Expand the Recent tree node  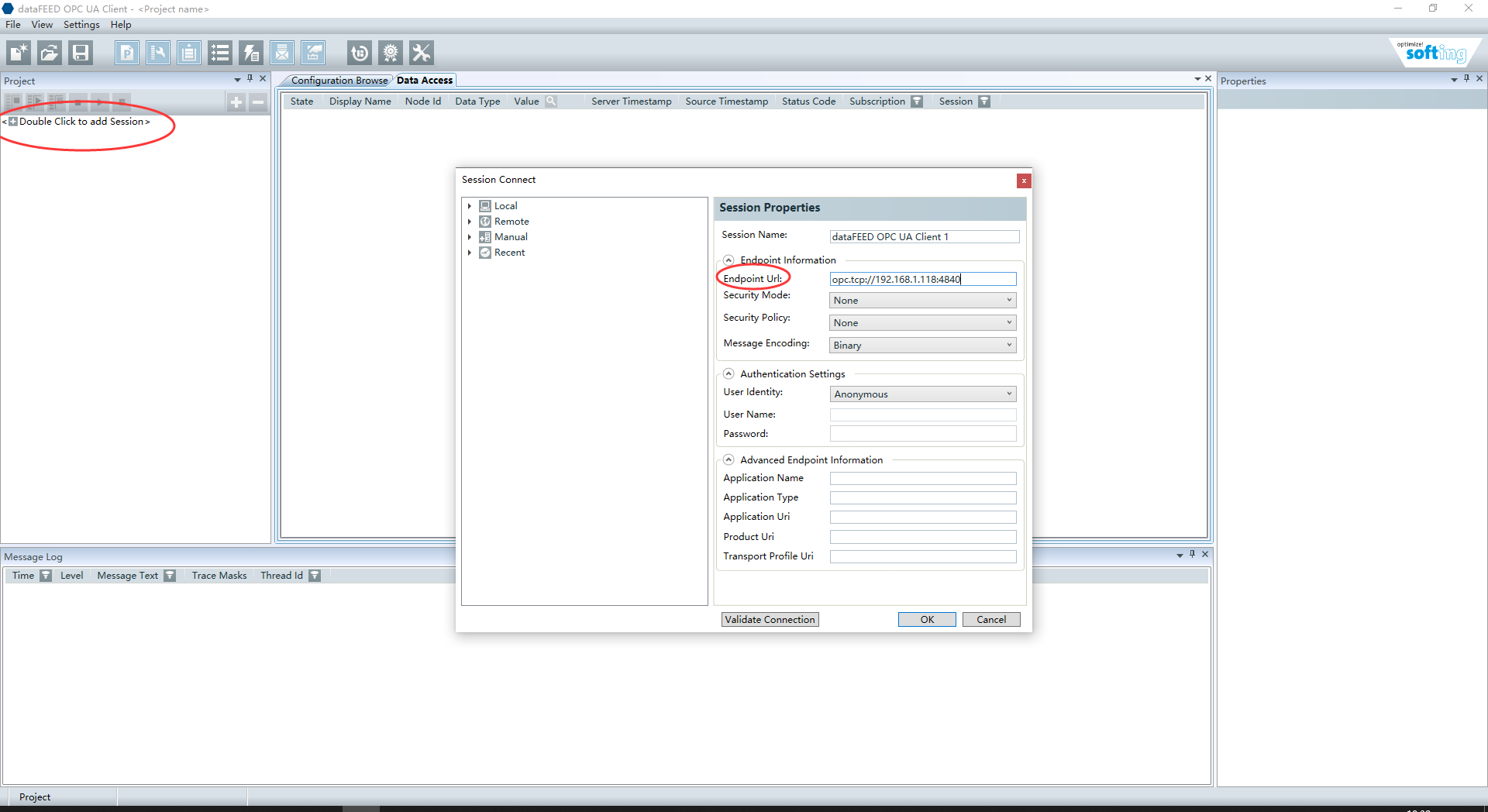pos(470,253)
